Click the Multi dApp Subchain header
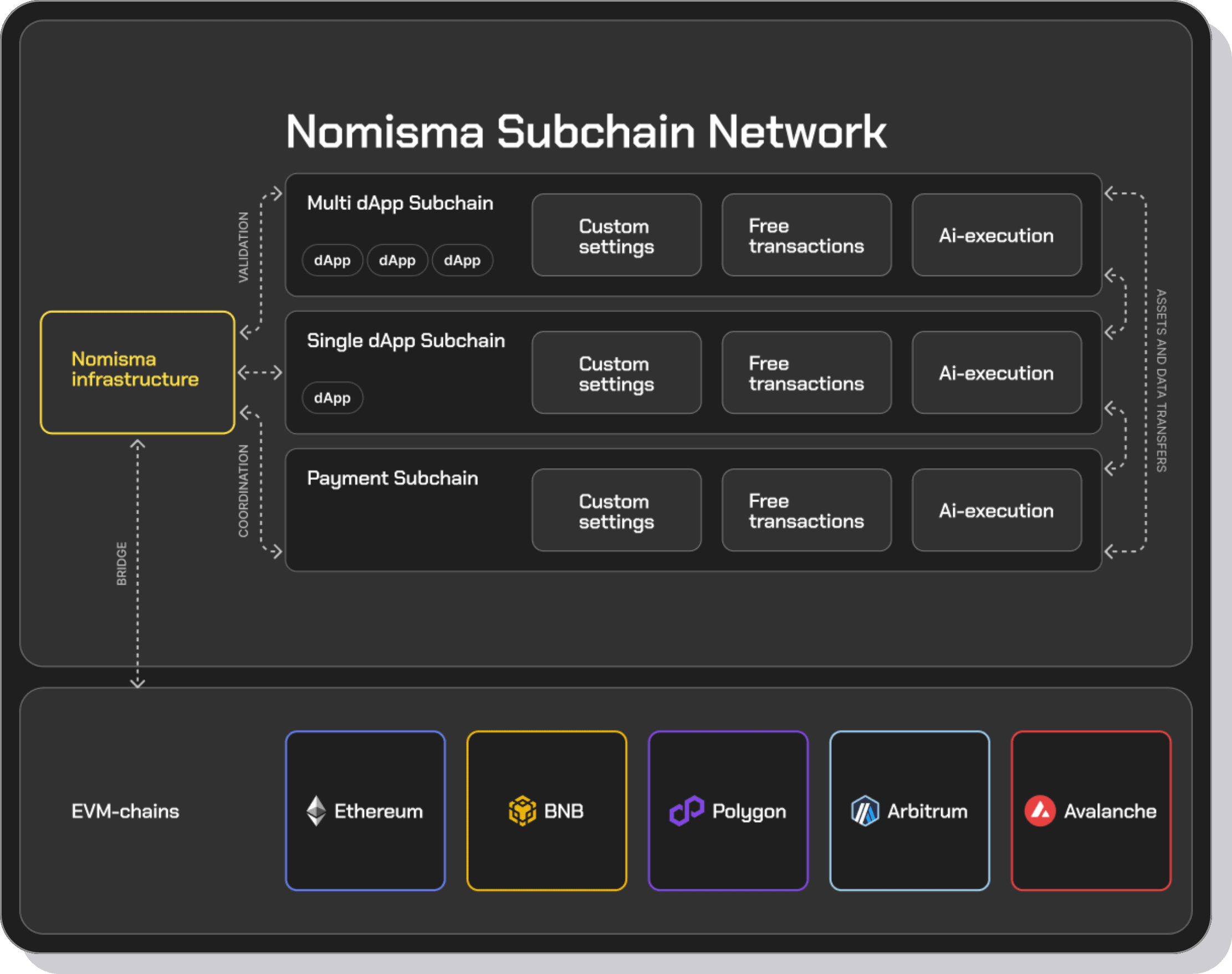This screenshot has height=974, width=1232. [400, 203]
